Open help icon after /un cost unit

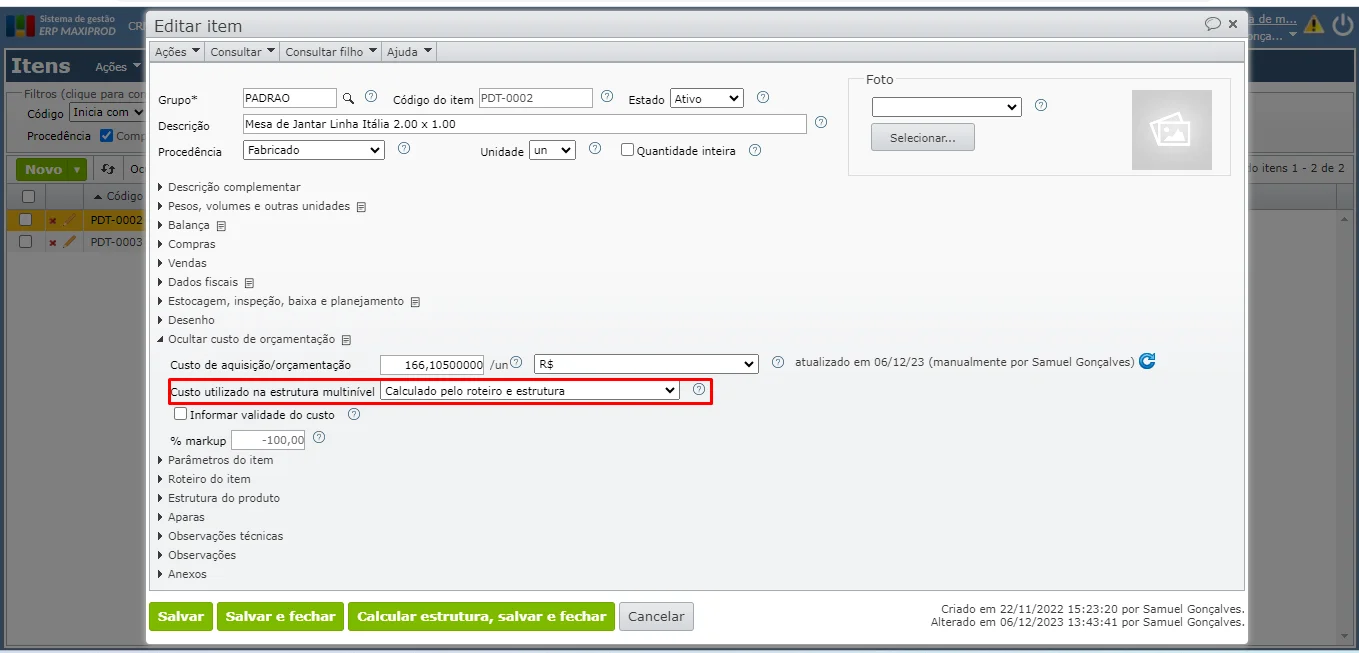click(x=516, y=362)
